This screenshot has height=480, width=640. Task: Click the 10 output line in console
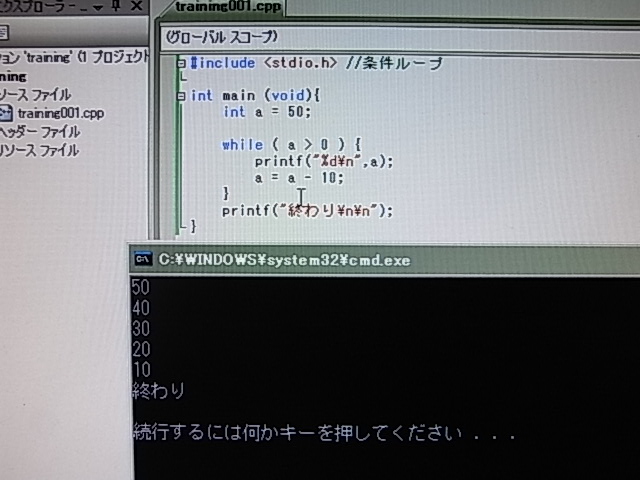[142, 370]
